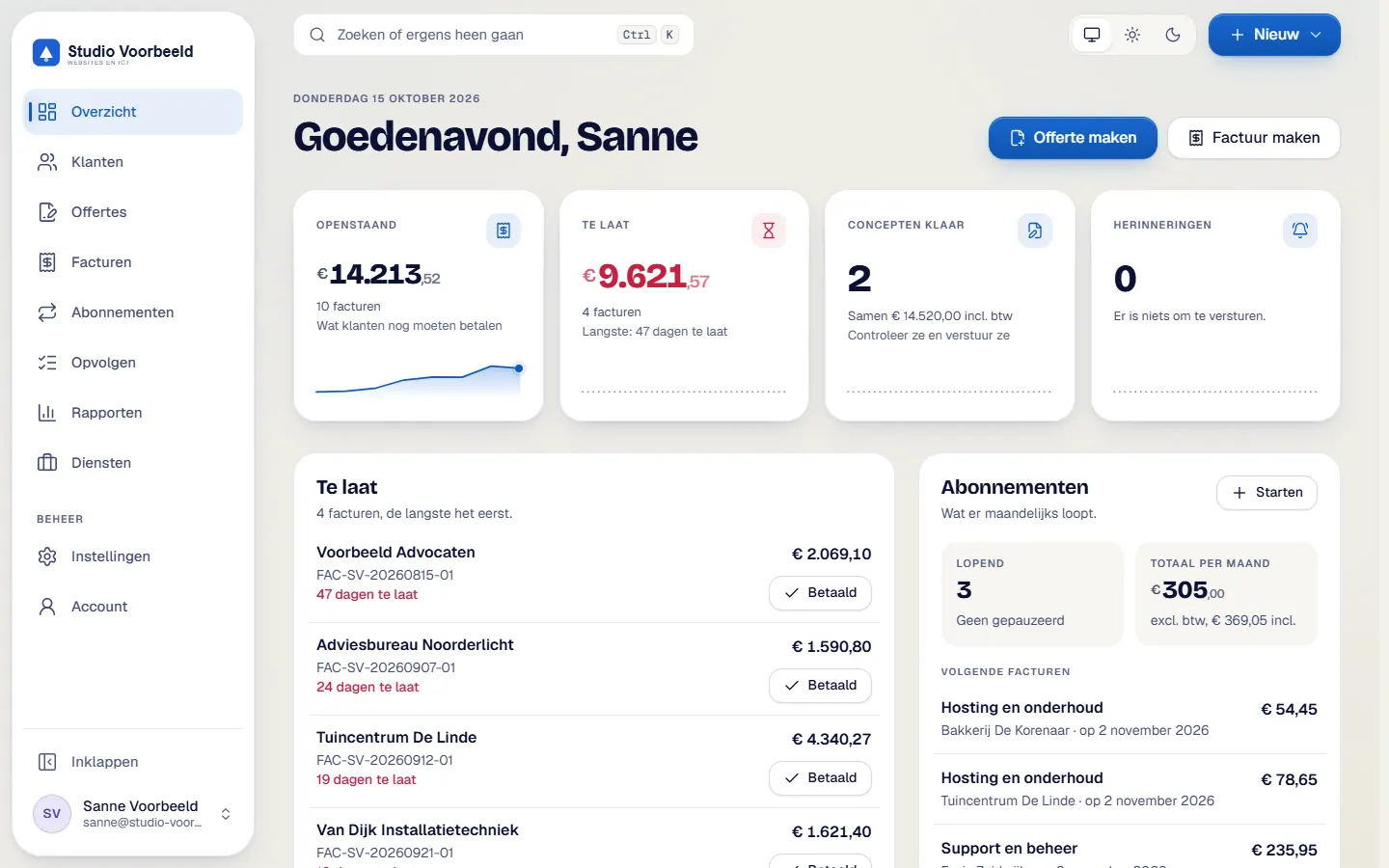
Task: Open Van Dijk Installatietechniek invoice row
Action: (594, 840)
